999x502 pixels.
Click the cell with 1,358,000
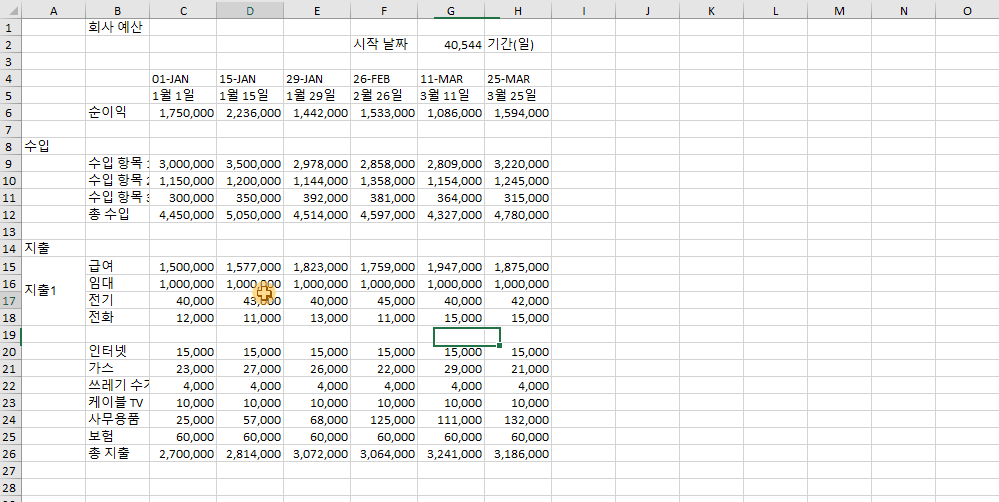[384, 181]
